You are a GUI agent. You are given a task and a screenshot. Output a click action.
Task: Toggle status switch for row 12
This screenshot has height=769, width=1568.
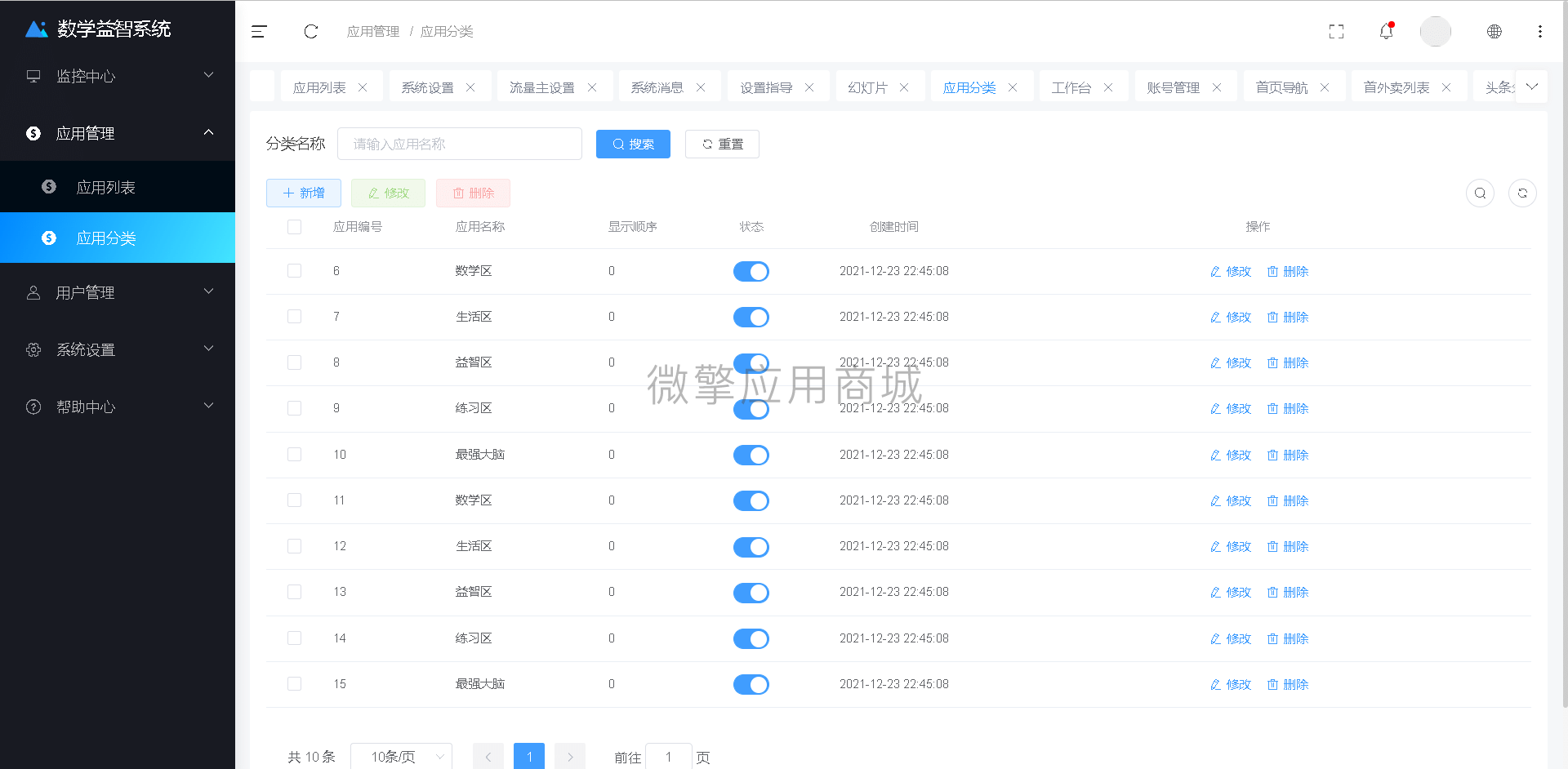tap(751, 547)
